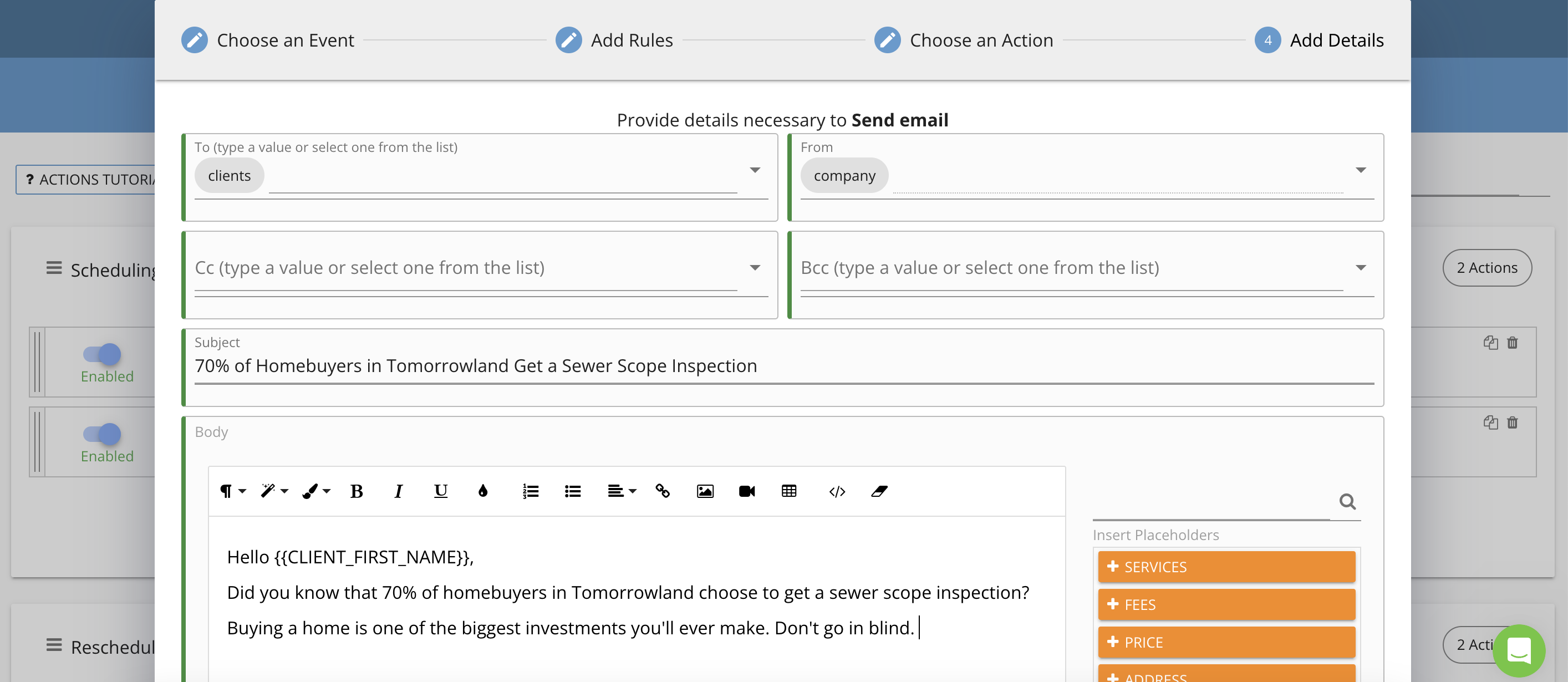Toggle bold formatting in body editor

pos(357,491)
